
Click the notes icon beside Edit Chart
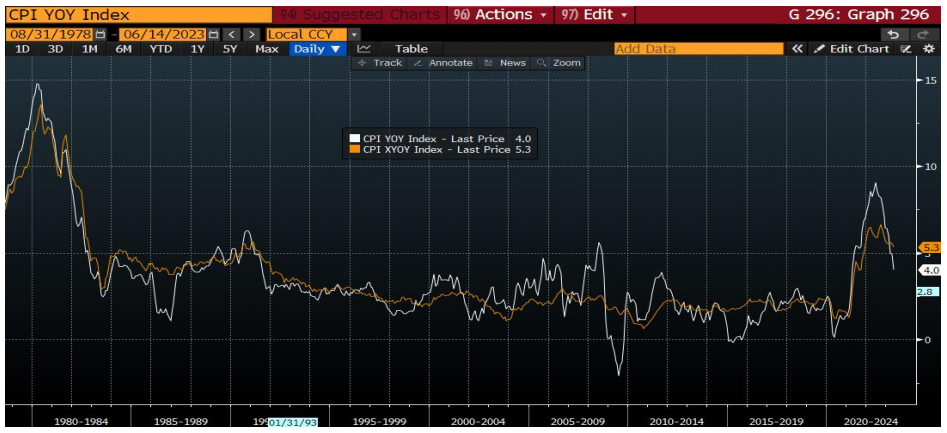(906, 48)
